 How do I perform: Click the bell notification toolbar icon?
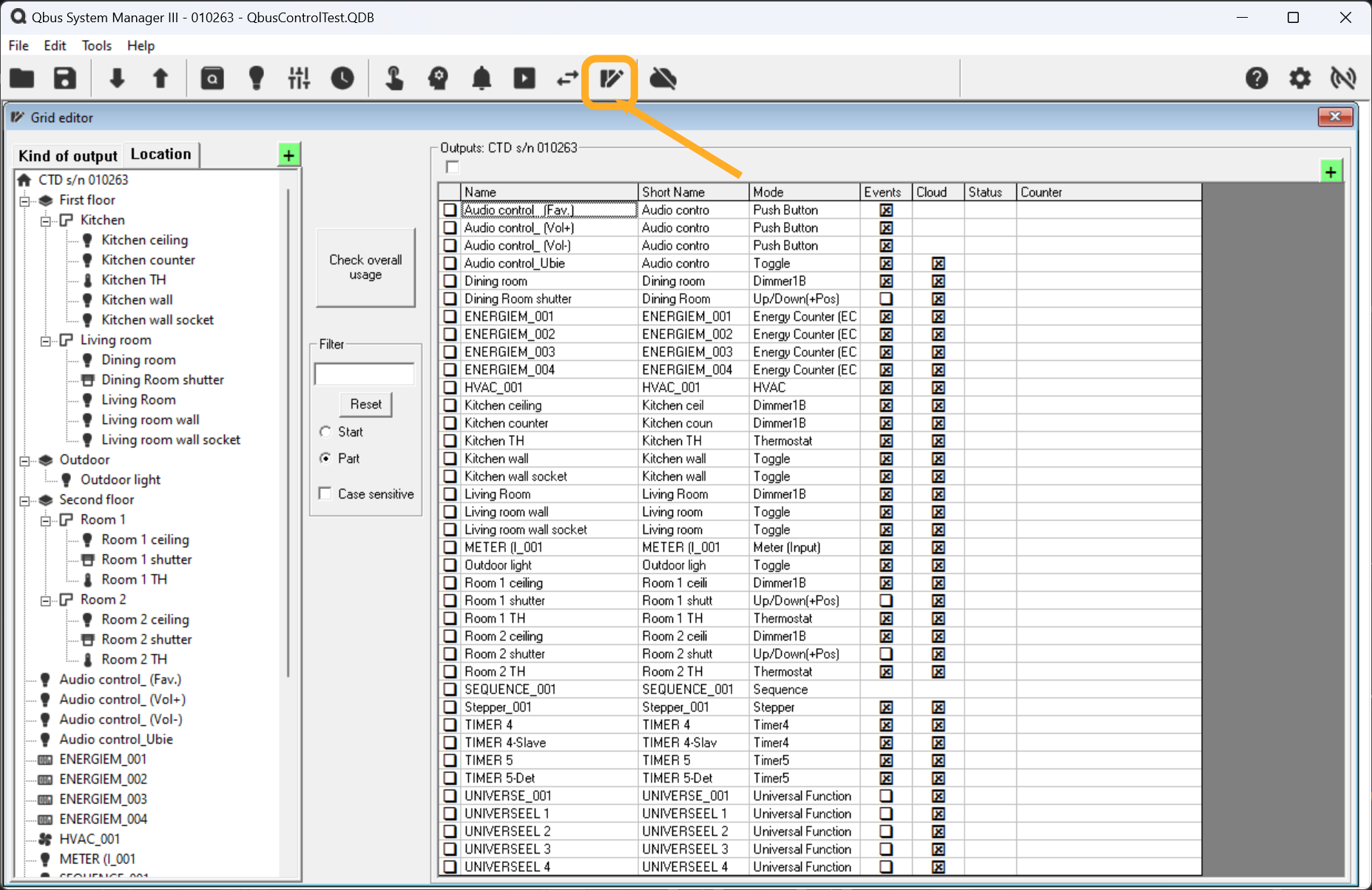(481, 78)
